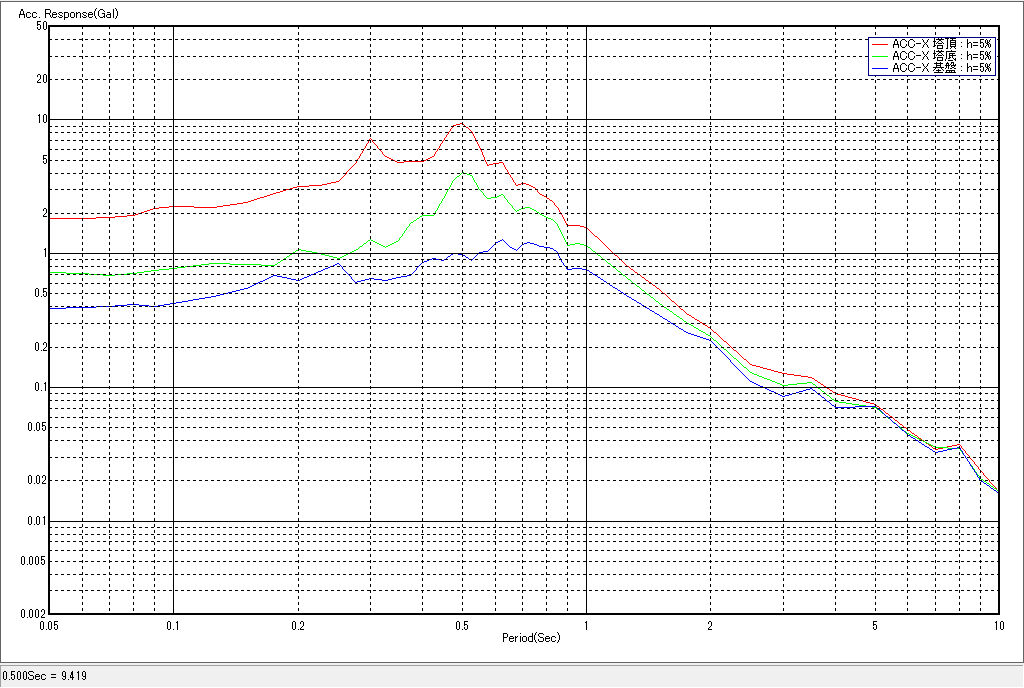Click the red line sample in the legend
Image resolution: width=1024 pixels, height=688 pixels.
[x=879, y=45]
